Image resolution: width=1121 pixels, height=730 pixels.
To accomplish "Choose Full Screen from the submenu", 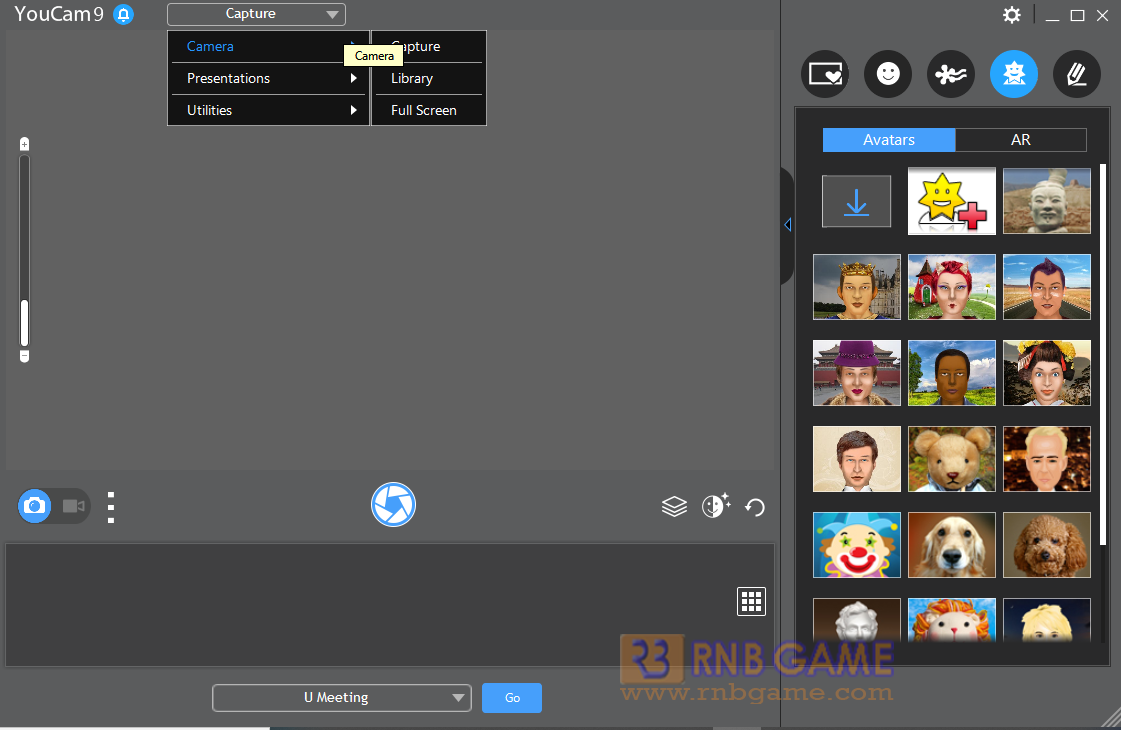I will pyautogui.click(x=429, y=110).
